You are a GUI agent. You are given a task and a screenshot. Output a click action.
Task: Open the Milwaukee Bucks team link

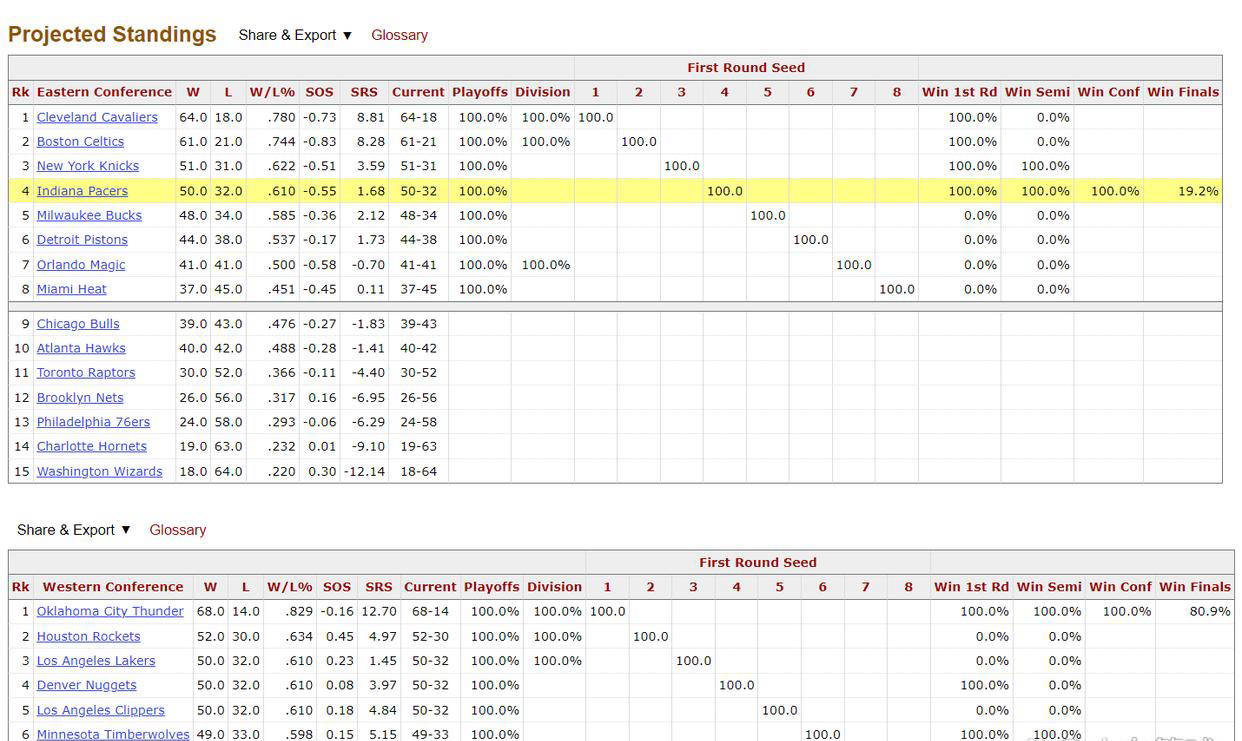[x=89, y=215]
